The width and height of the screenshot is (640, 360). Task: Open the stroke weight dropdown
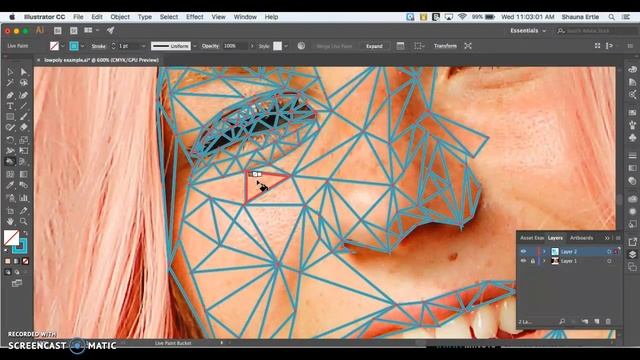coord(143,46)
